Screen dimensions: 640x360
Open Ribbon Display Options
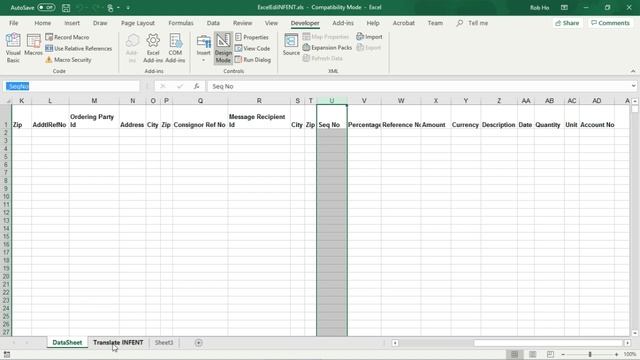(564, 7)
